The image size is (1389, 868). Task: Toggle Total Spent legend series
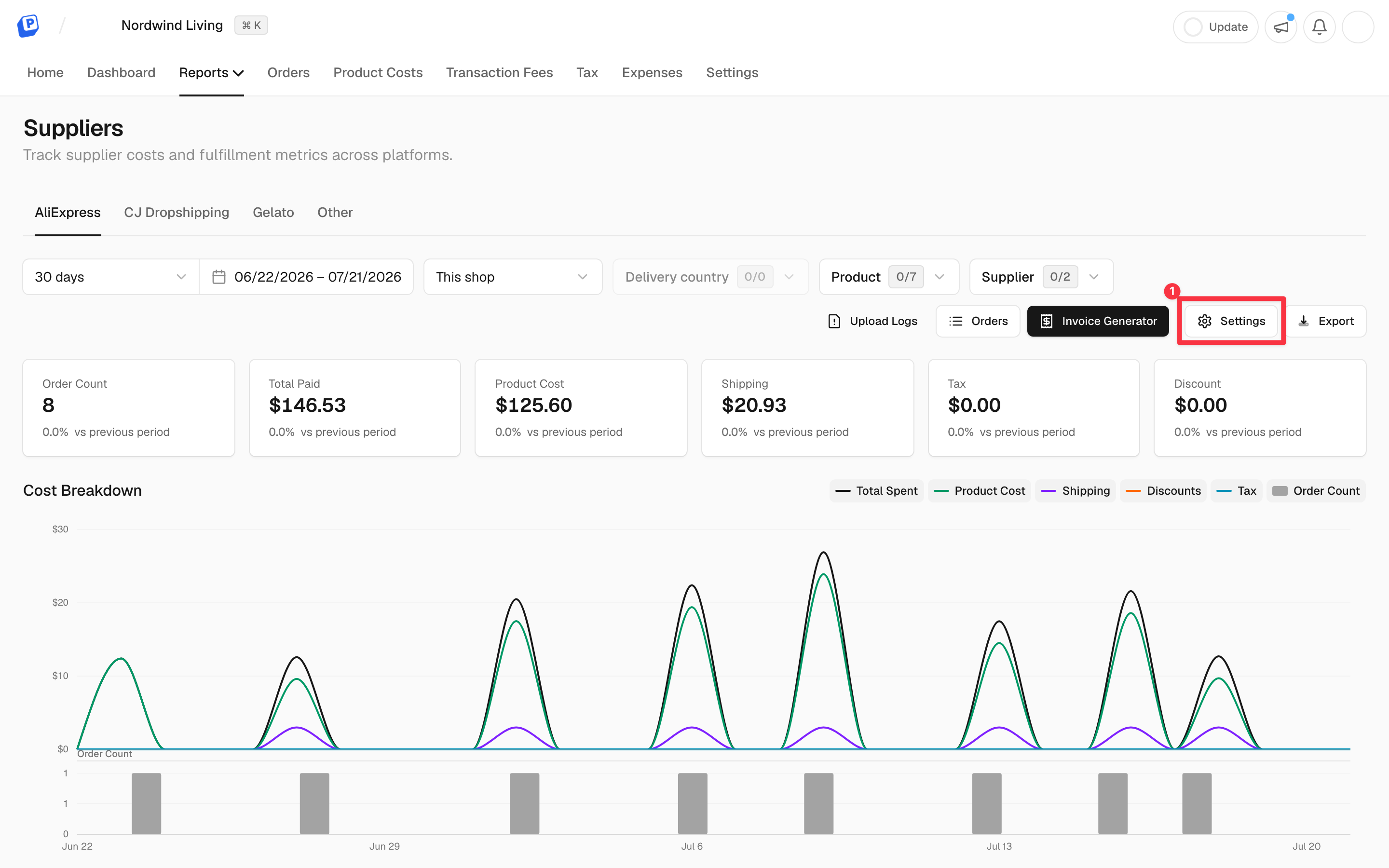tap(876, 491)
